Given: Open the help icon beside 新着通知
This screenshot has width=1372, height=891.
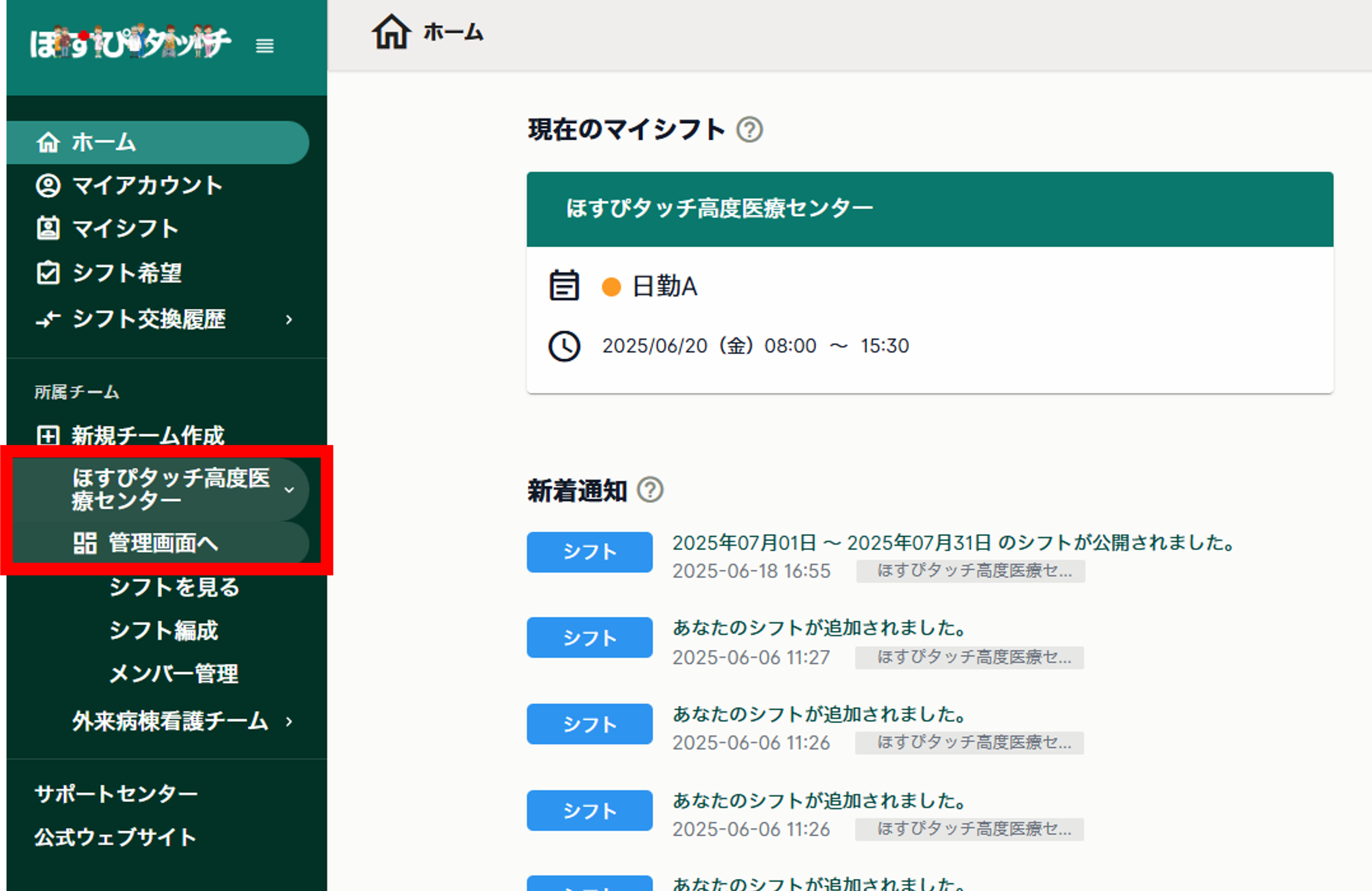Looking at the screenshot, I should point(651,490).
